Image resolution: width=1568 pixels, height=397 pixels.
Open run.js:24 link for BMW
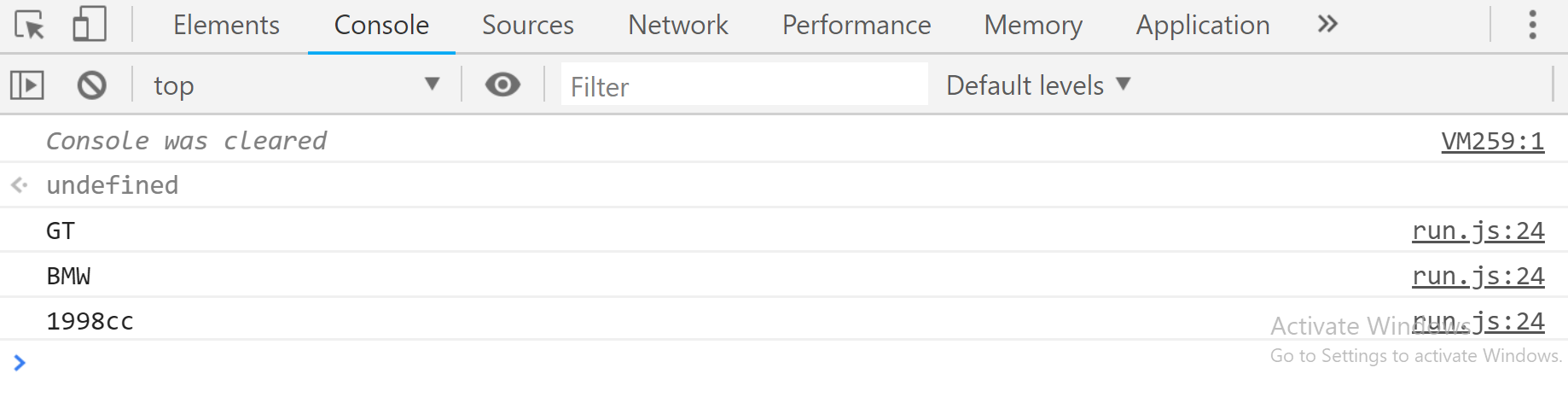1478,277
